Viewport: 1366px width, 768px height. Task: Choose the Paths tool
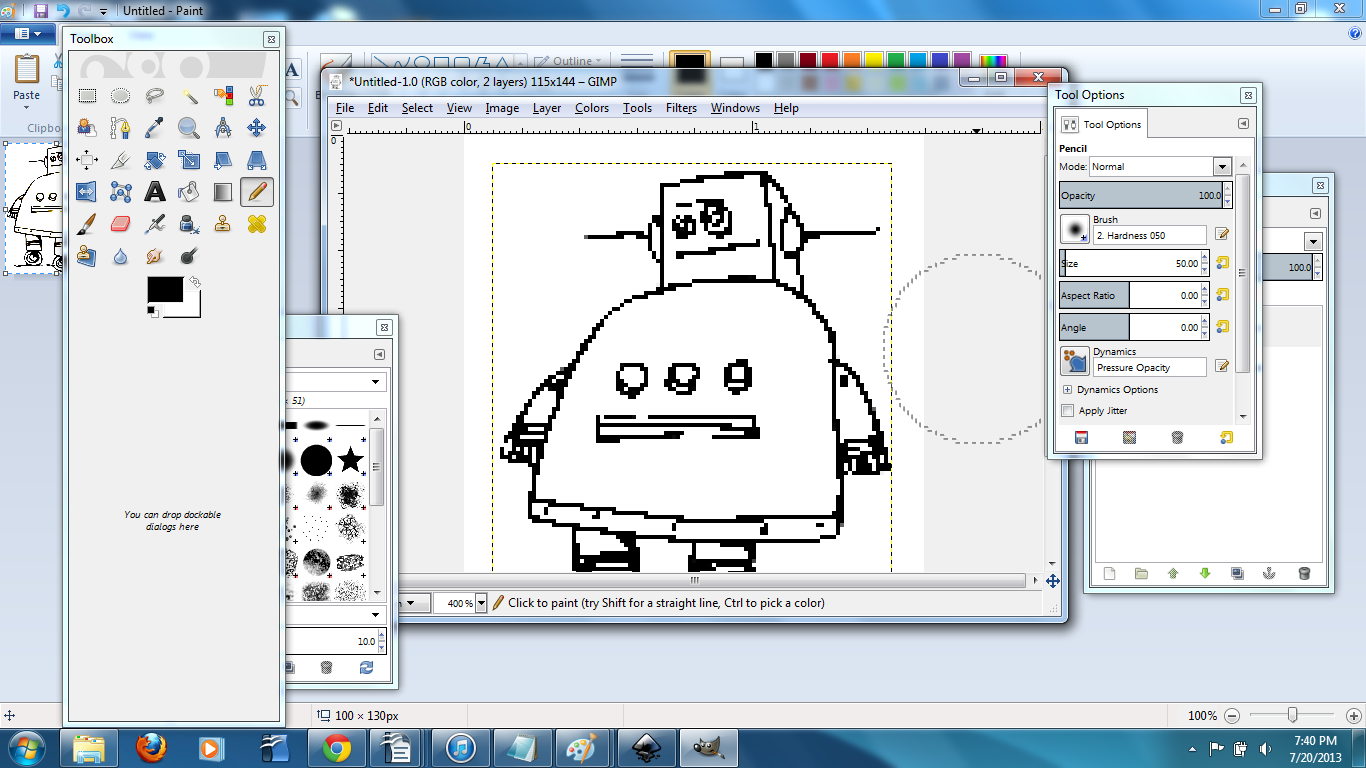tap(120, 128)
